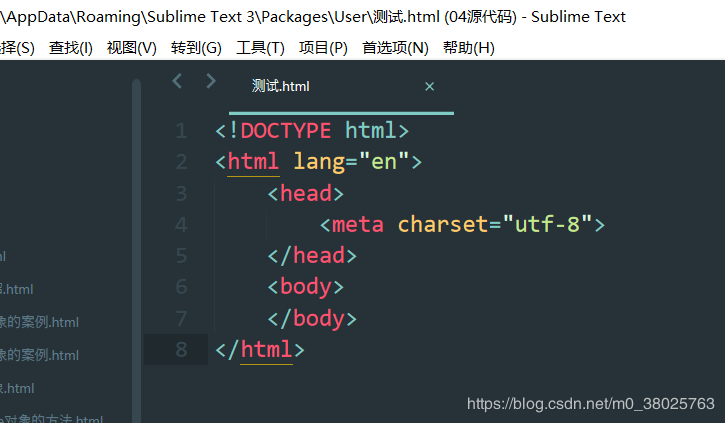The width and height of the screenshot is (725, 423).
Task: Click lang="en" attribute in html tag
Action: pyautogui.click(x=351, y=162)
